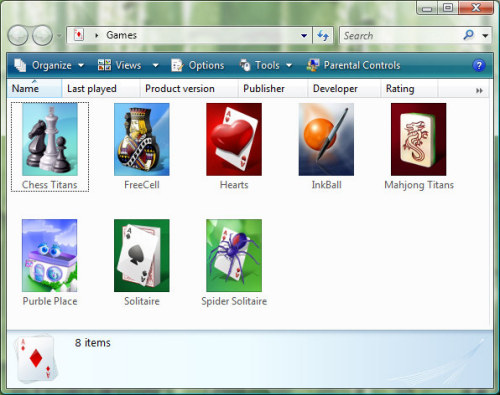
Task: Sort by the Last played column
Action: [101, 88]
